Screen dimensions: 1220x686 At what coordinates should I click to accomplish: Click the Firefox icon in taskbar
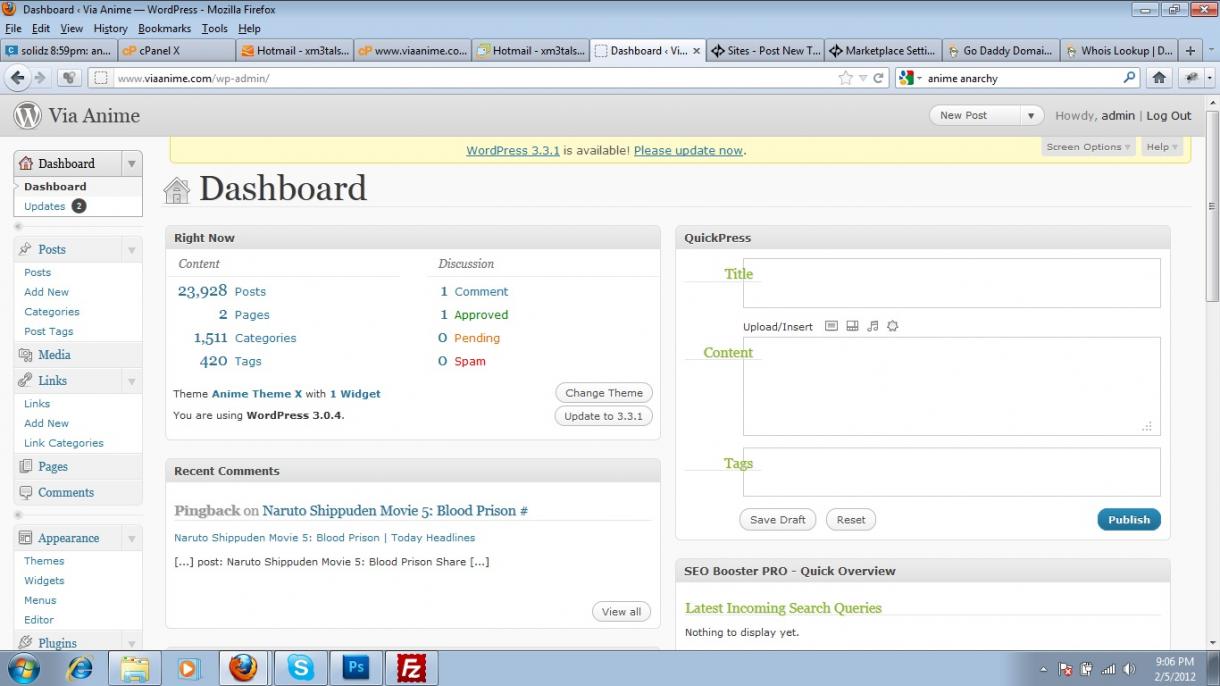[243, 668]
